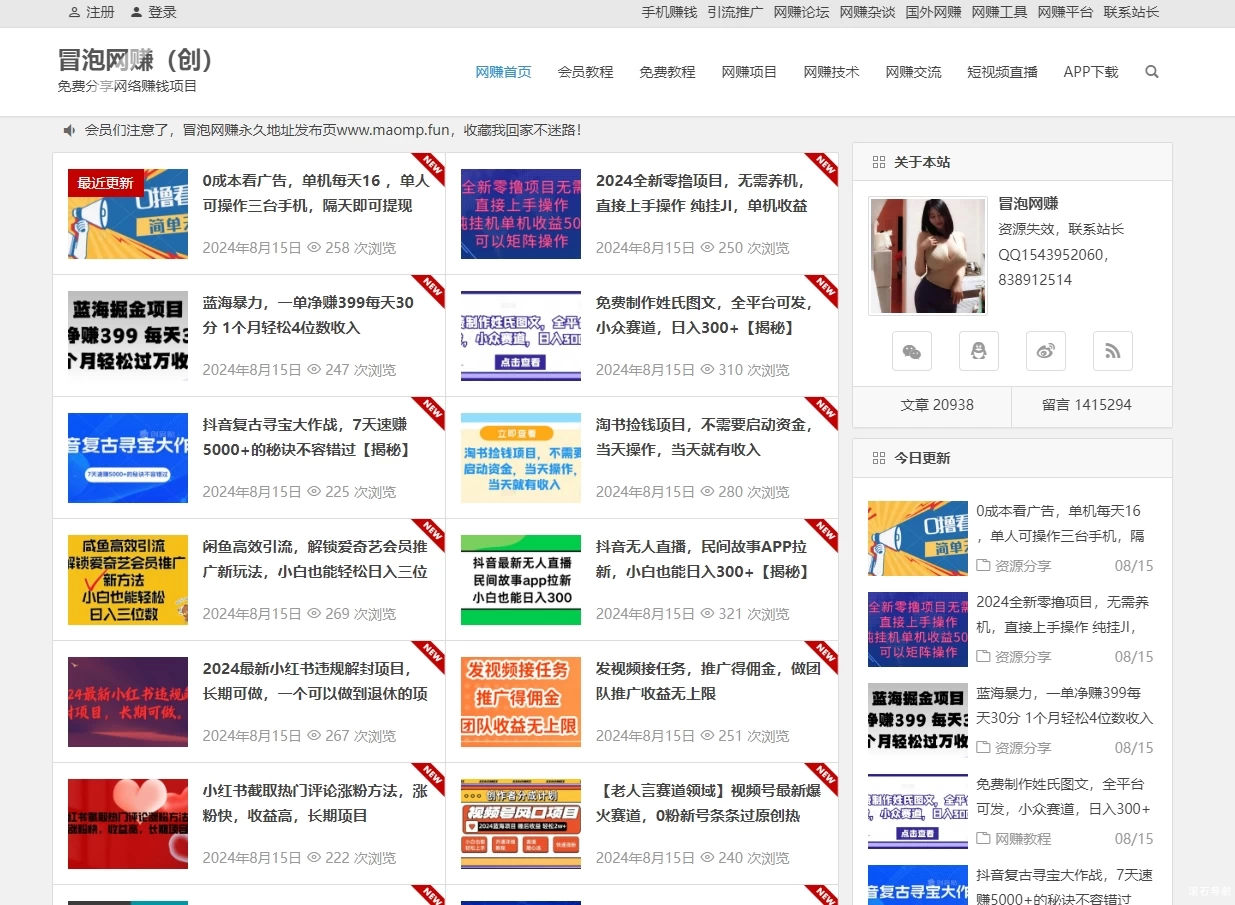Click the site owner's avatar photo
The height and width of the screenshot is (905, 1235).
pos(927,255)
